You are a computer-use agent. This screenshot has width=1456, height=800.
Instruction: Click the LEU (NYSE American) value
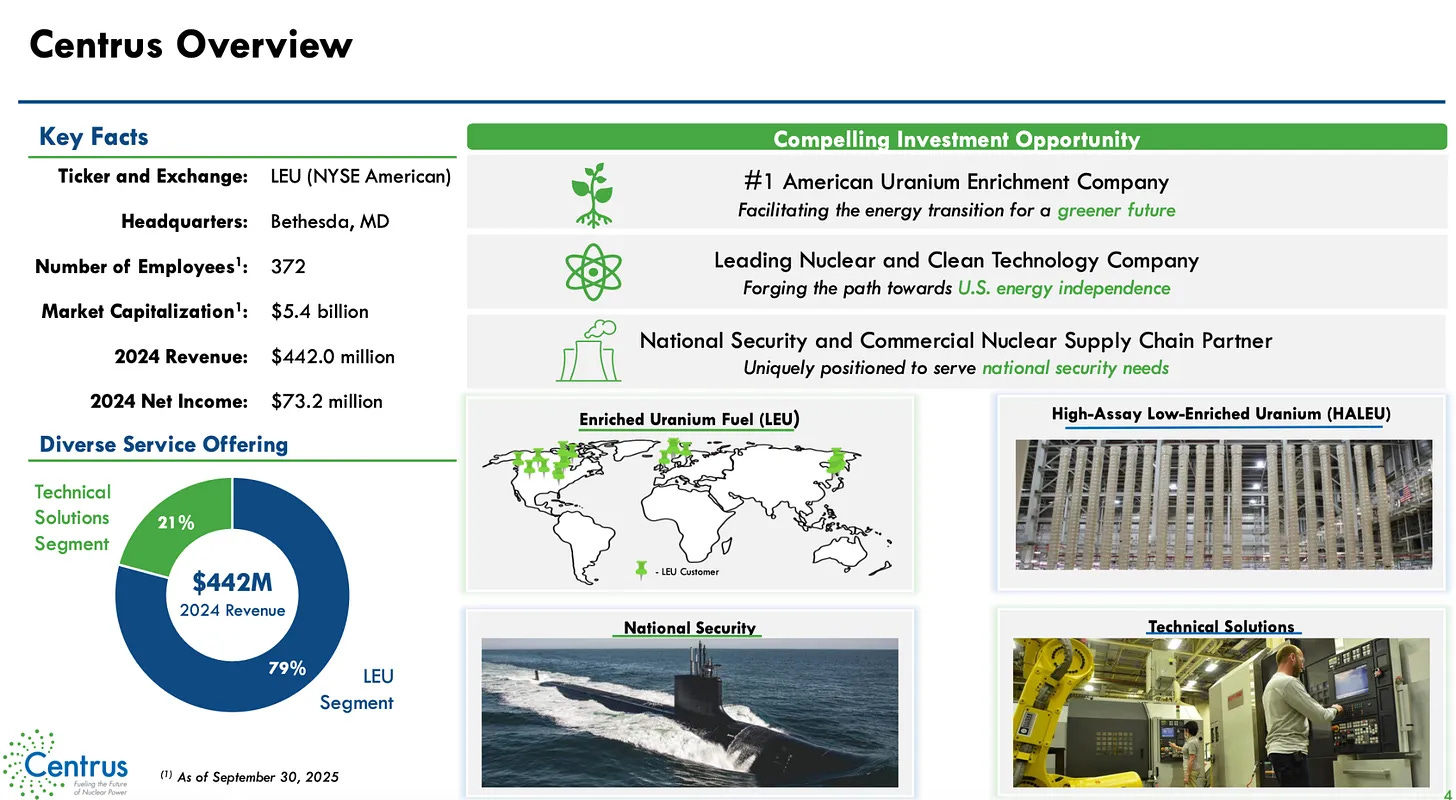click(x=361, y=177)
